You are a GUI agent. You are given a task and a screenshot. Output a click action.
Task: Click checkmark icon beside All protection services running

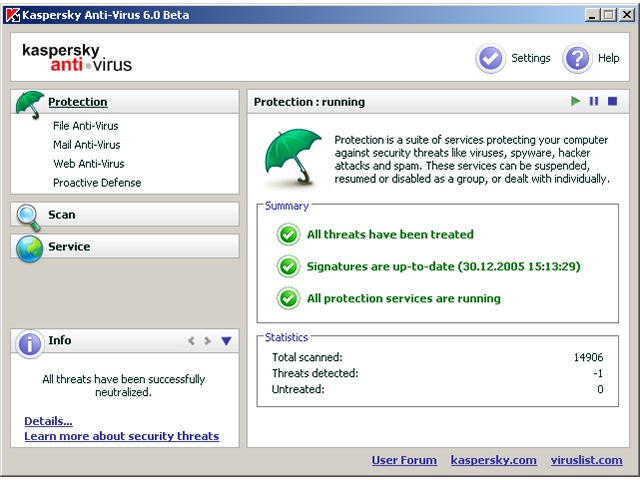coord(289,298)
